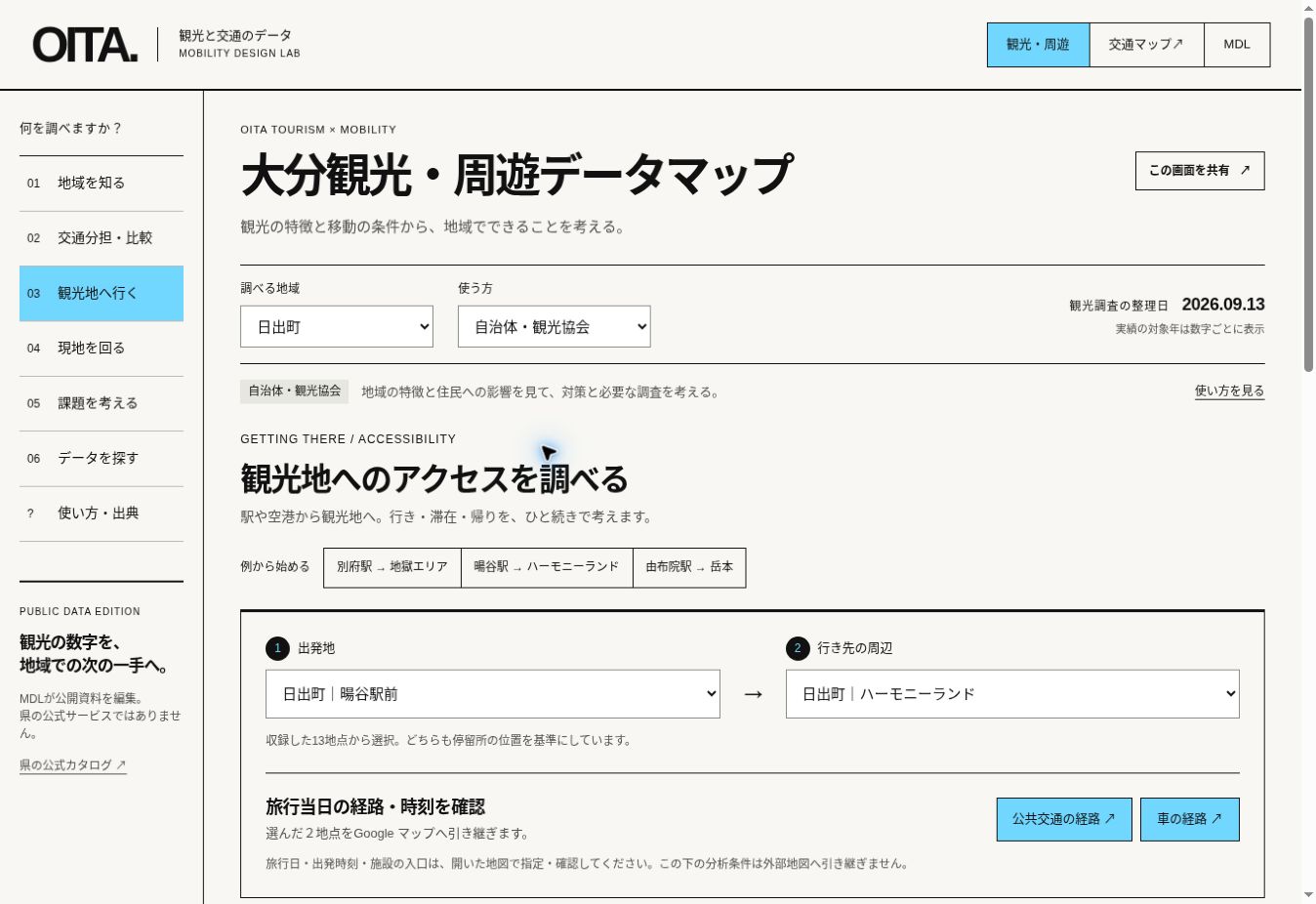This screenshot has width=1316, height=904.
Task: Follow the 県の公式カタログ link
Action: pos(73,765)
